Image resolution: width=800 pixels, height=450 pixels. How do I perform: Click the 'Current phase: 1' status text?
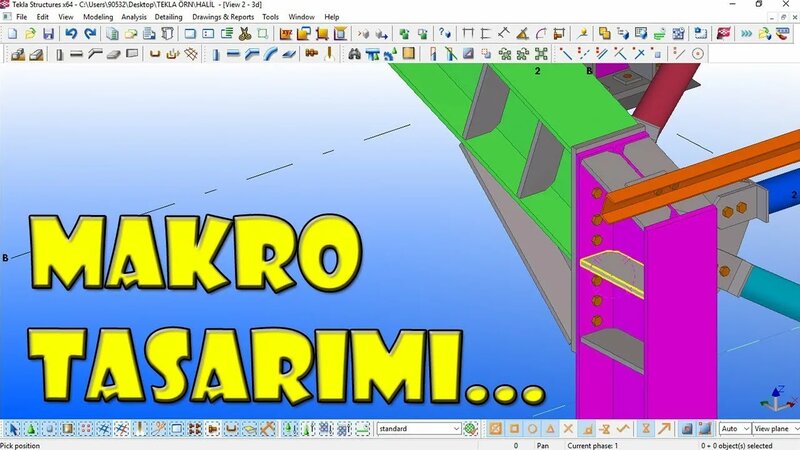tap(592, 445)
